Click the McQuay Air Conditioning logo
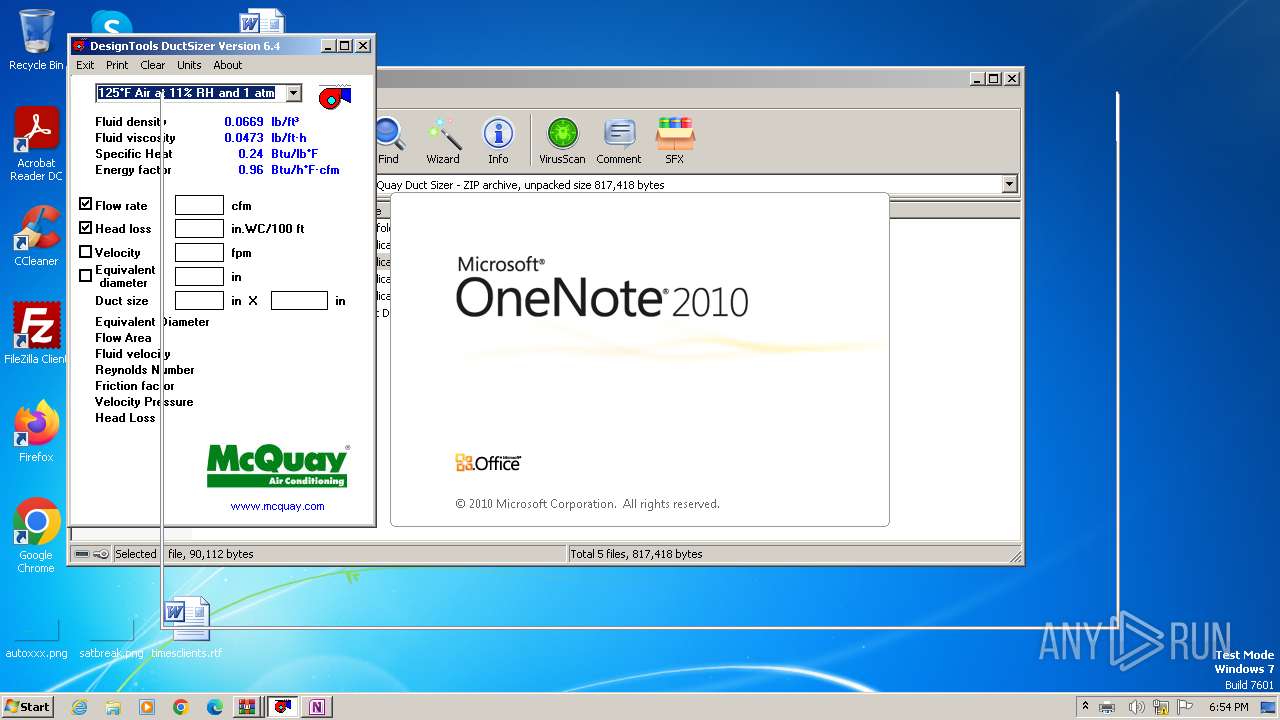The height and width of the screenshot is (720, 1280). pos(278,467)
